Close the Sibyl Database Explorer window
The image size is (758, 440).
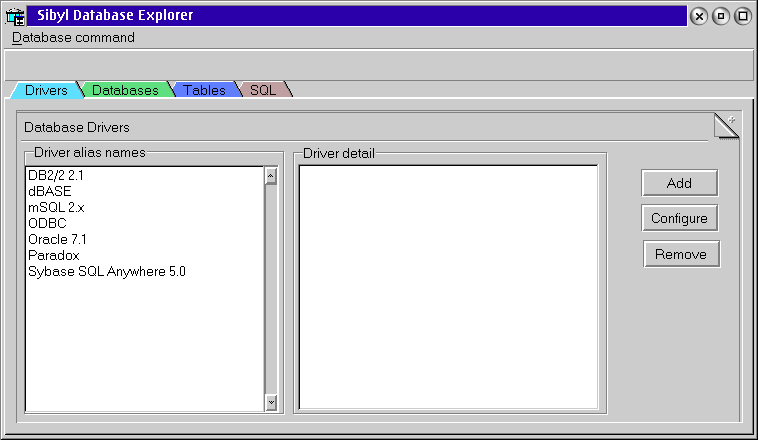coord(699,16)
